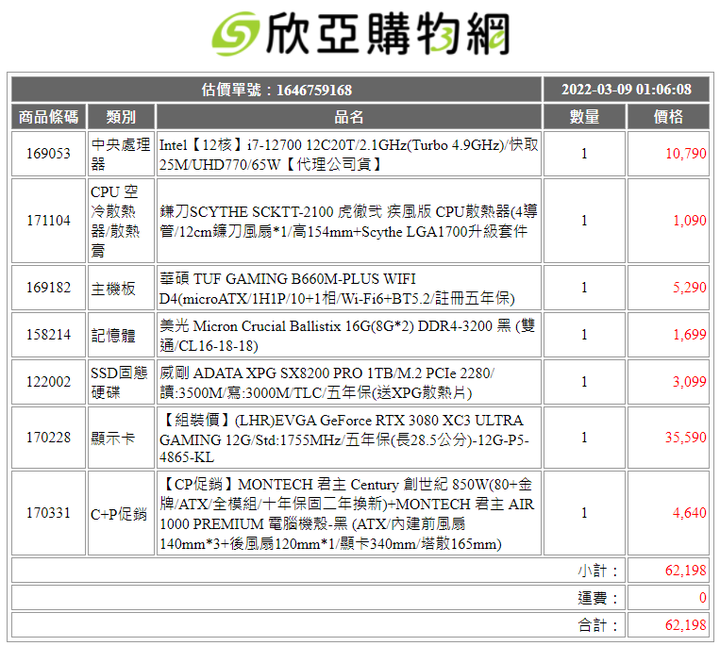
Task: Click the Intel i7-12700 product name
Action: point(349,154)
